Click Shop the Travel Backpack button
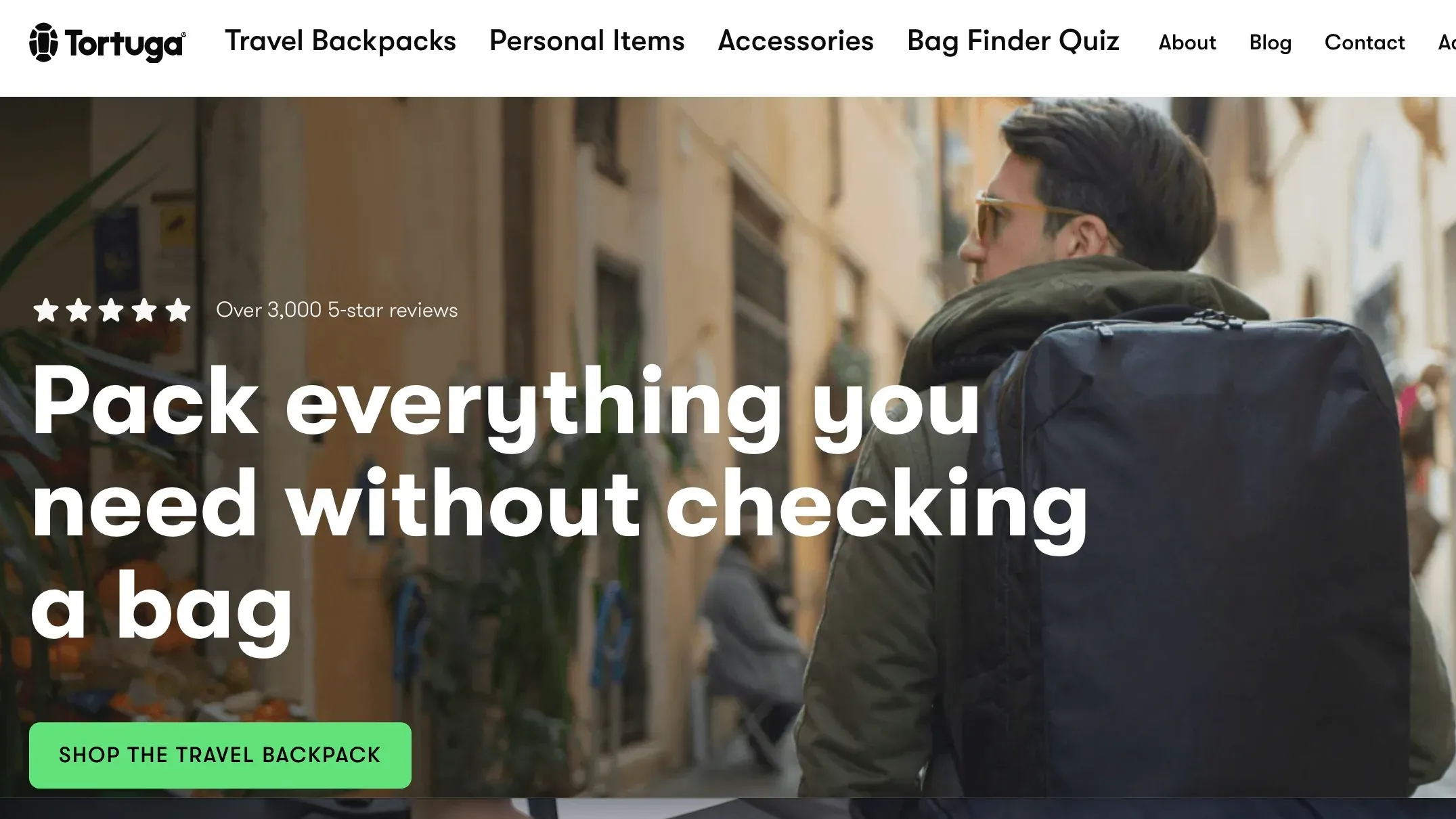The height and width of the screenshot is (819, 1456). (220, 755)
